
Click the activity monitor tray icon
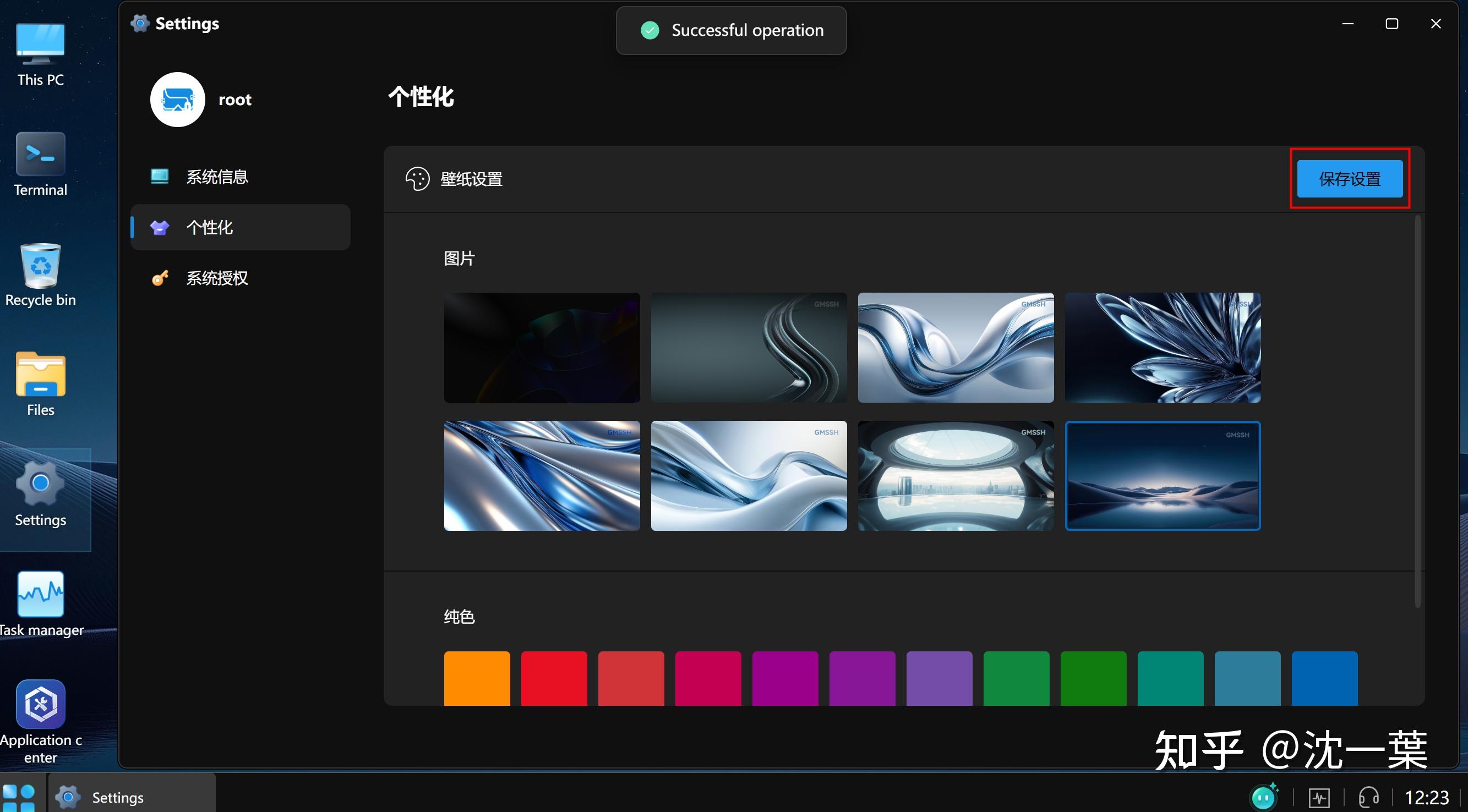tap(1319, 797)
